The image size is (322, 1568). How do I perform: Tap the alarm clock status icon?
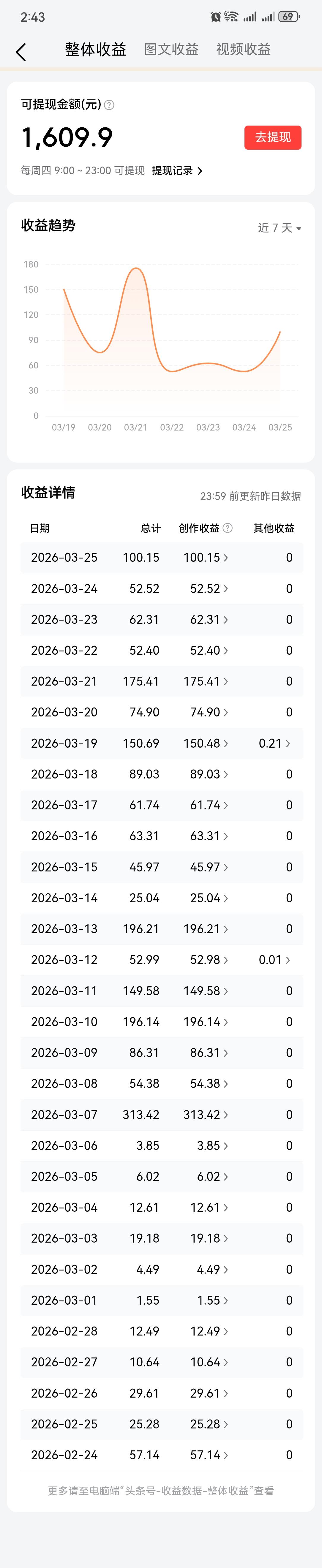[x=215, y=17]
